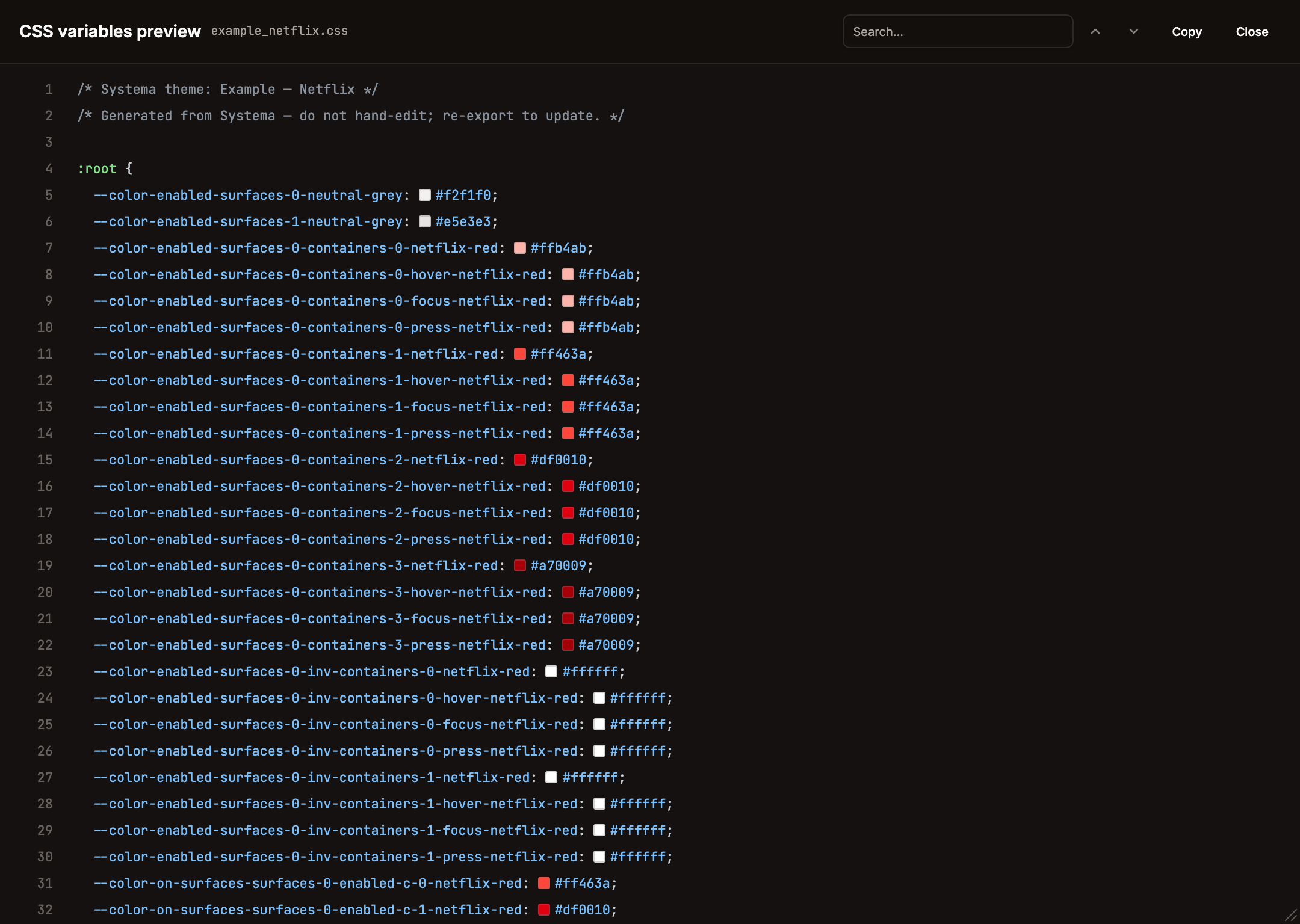Click swatch for containers-2-hover-netflix-red line 16
The height and width of the screenshot is (924, 1300).
[x=568, y=486]
